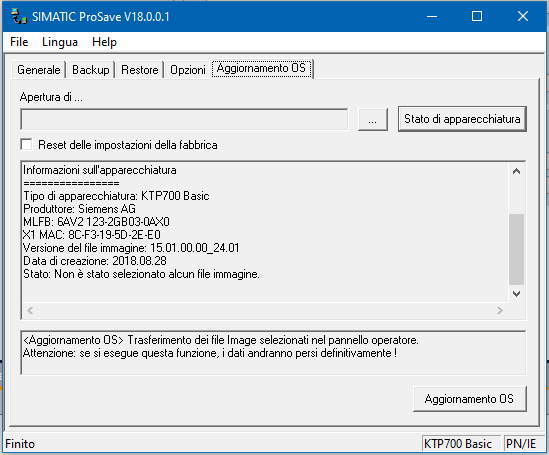Screen dimensions: 549x455
Task: Click the Apertura di file path field
Action: [x=185, y=120]
